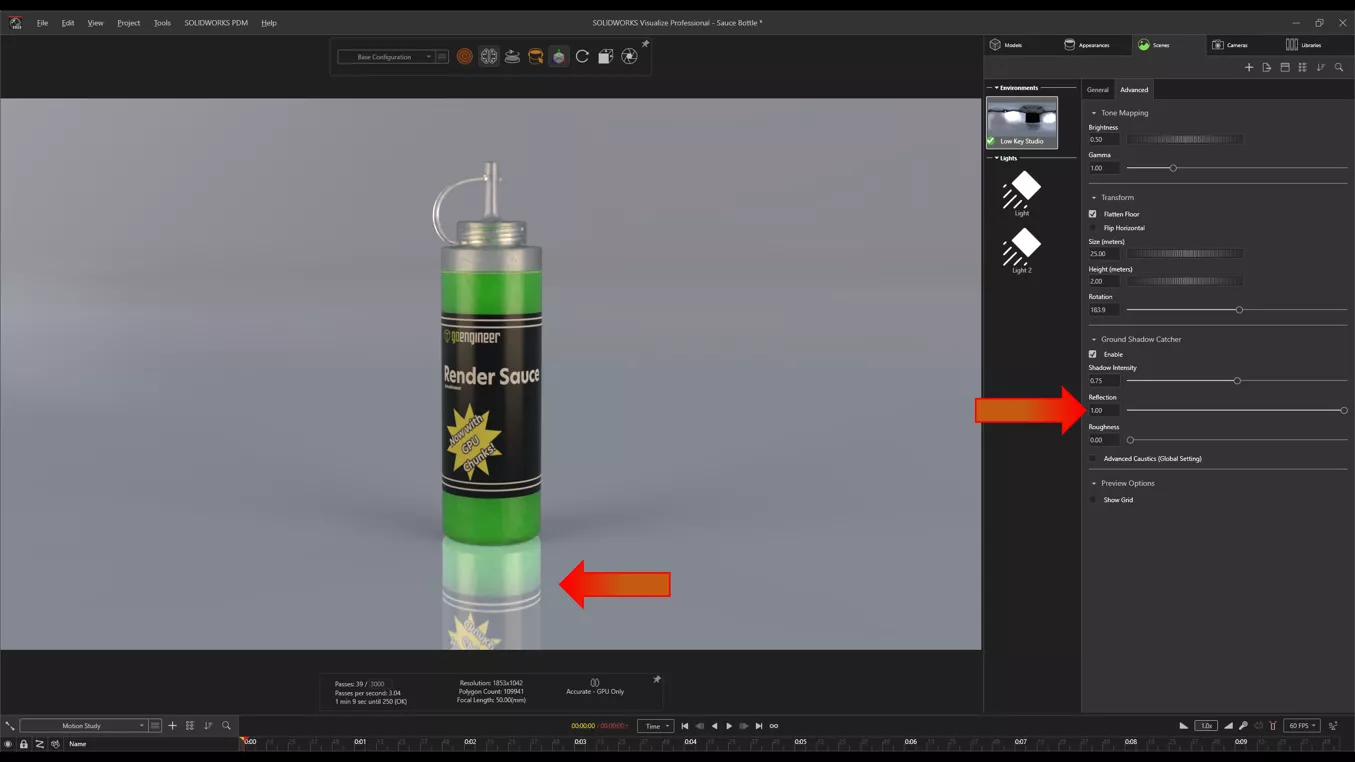Adjust the Gamma slider
The image size is (1355, 762).
[x=1173, y=168]
